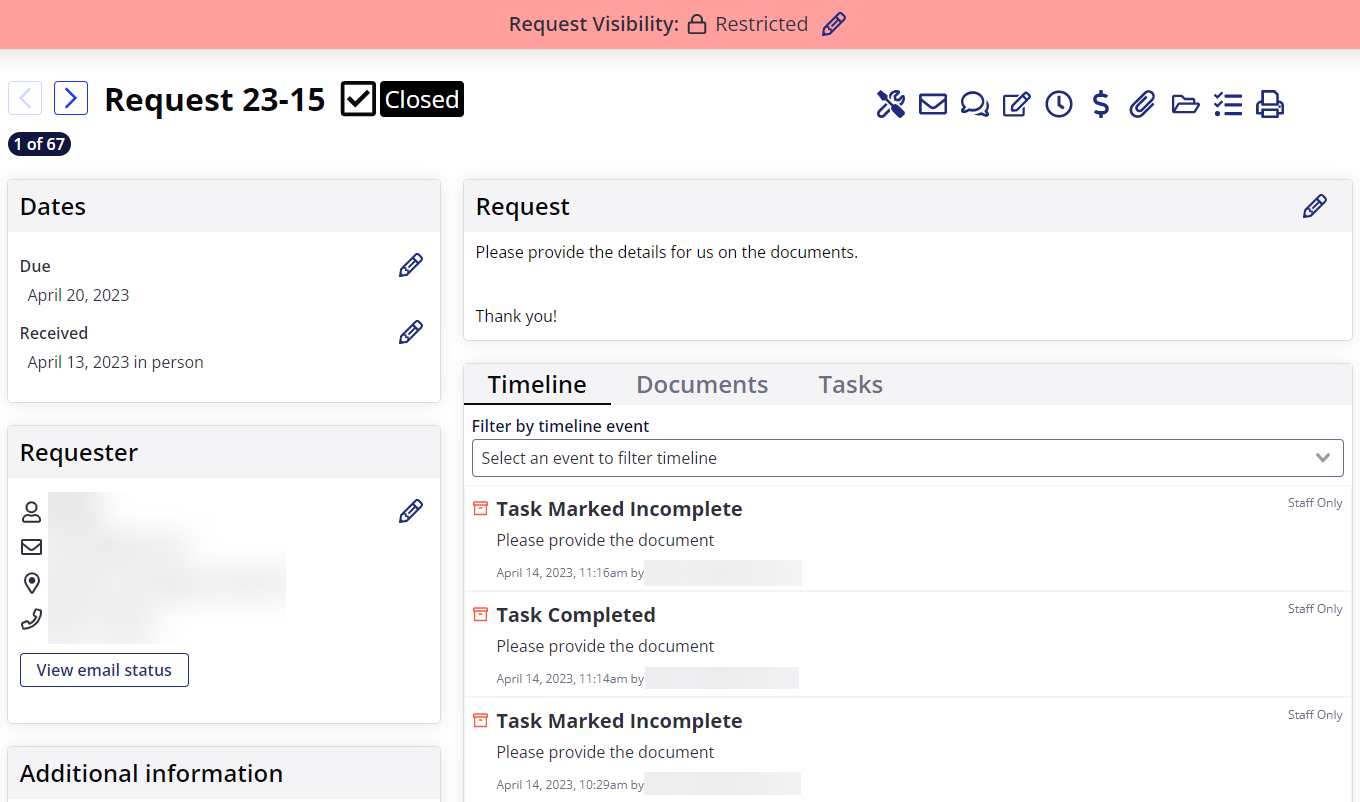Screen dimensions: 1360x802
Task: Click the Additional information section header
Action: tap(151, 773)
